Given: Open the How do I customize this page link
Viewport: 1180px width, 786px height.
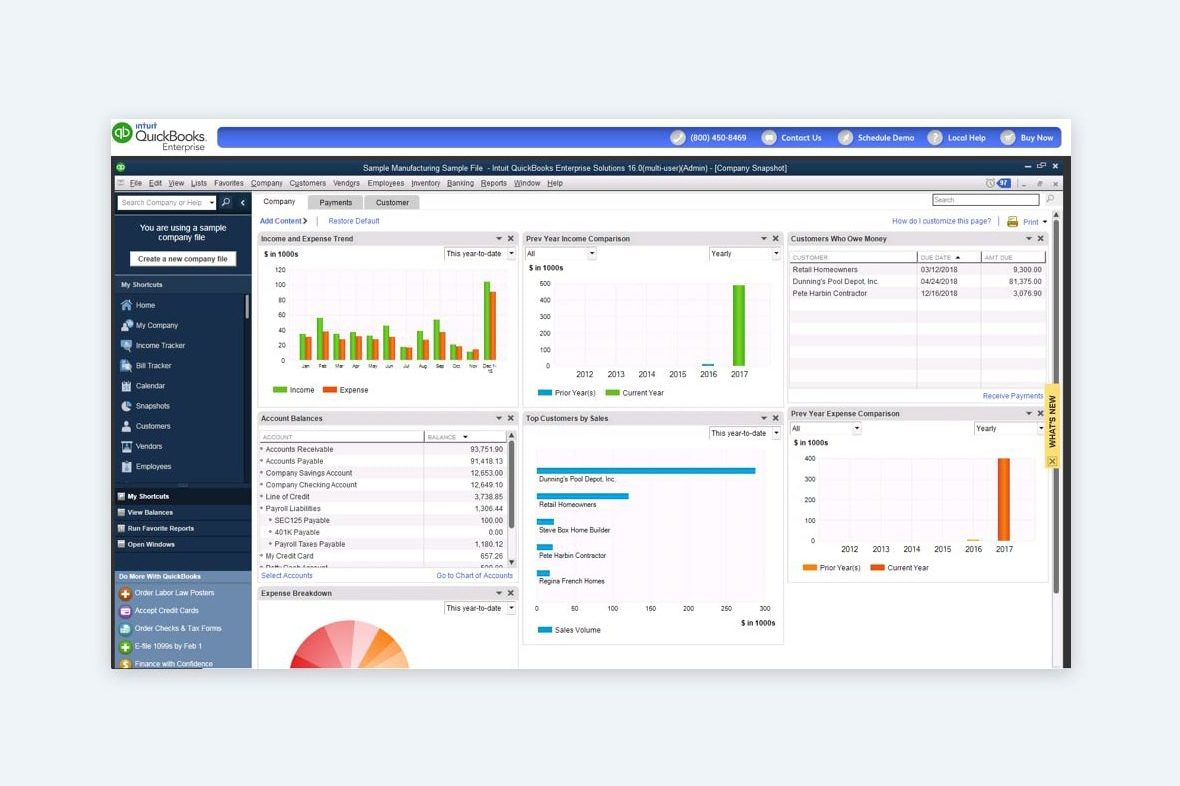Looking at the screenshot, I should (x=941, y=221).
